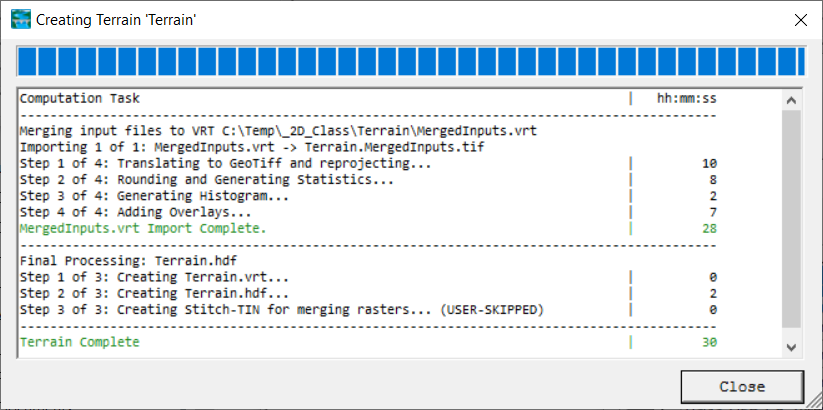823x410 pixels.
Task: Click the scrollbar down arrow
Action: (x=792, y=347)
